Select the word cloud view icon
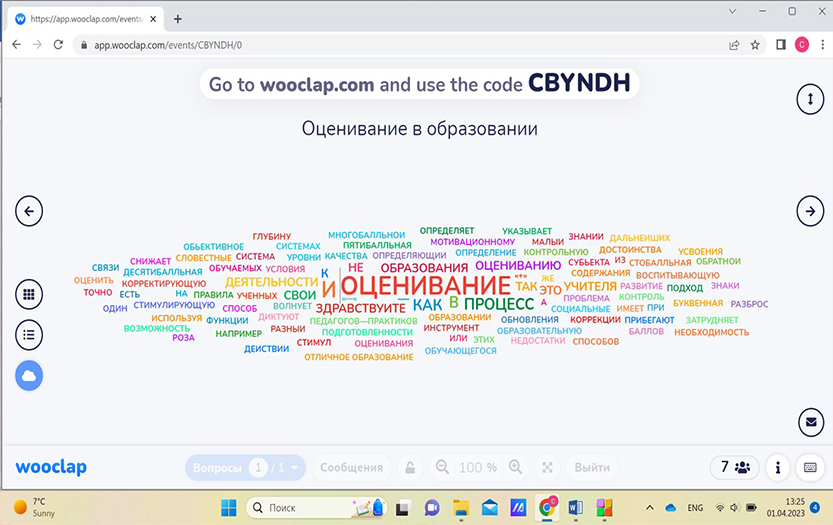 click(29, 375)
